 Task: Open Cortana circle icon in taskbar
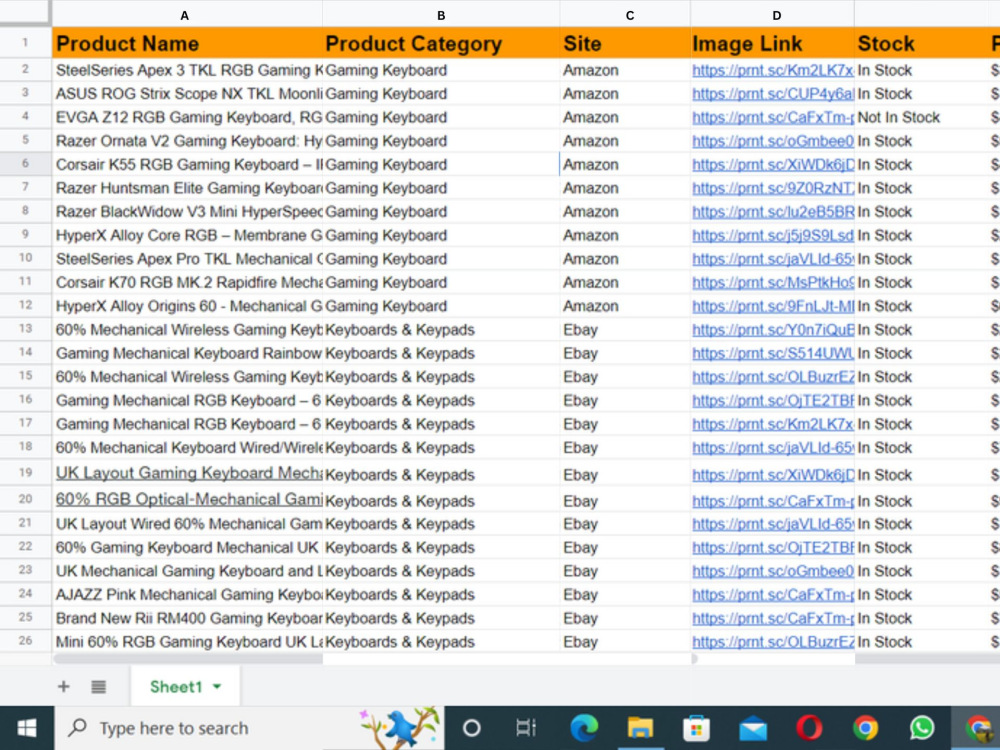click(471, 728)
